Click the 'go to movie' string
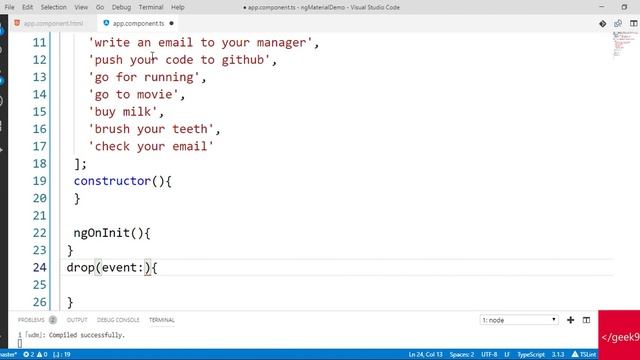Viewport: 640px width, 360px height. click(133, 94)
